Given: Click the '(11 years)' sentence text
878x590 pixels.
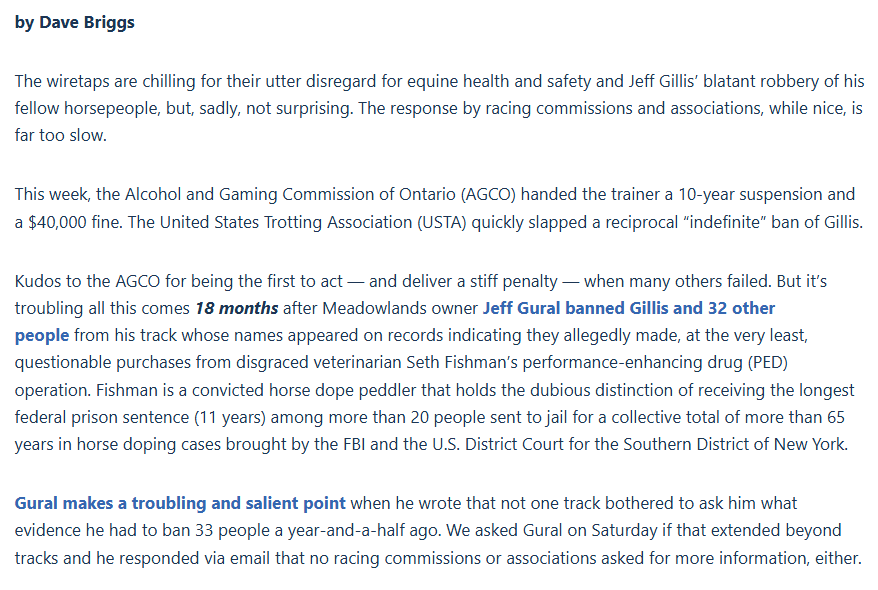Looking at the screenshot, I should click(x=230, y=418).
